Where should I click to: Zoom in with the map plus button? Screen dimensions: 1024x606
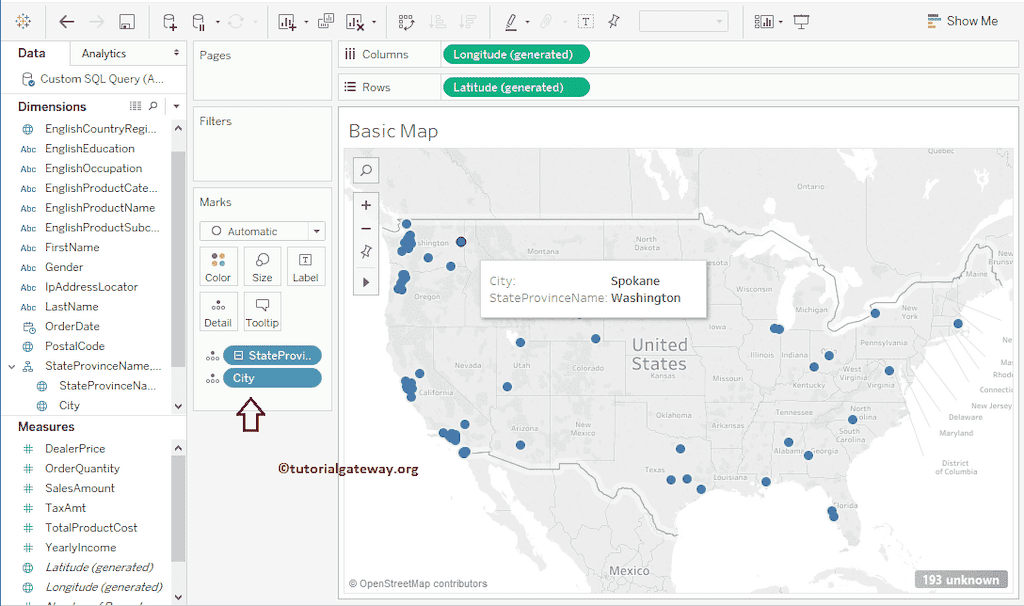(x=366, y=205)
